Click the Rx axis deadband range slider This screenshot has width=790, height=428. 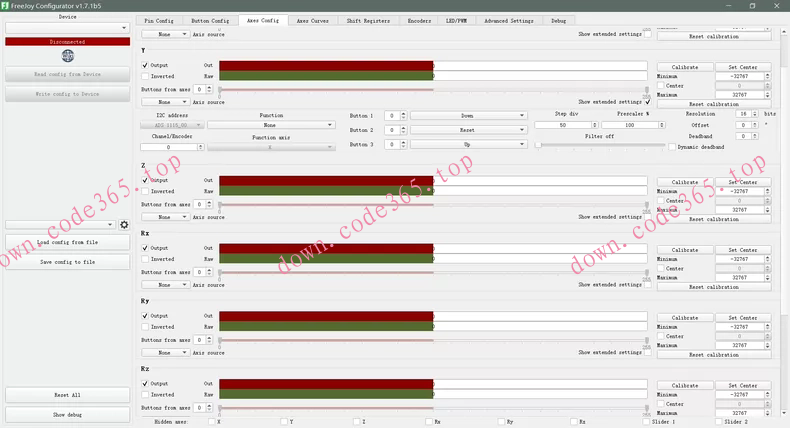pos(433,273)
